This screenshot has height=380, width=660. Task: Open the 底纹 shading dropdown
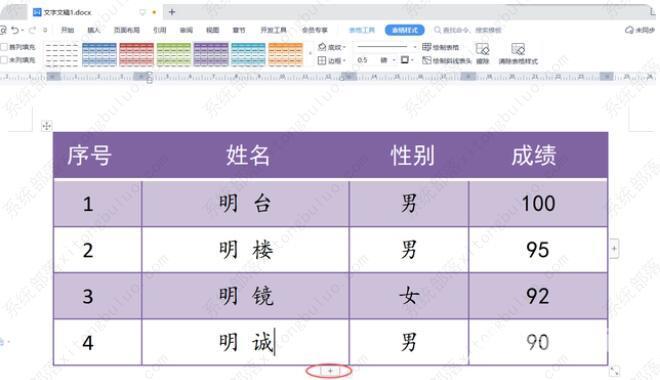pyautogui.click(x=332, y=47)
